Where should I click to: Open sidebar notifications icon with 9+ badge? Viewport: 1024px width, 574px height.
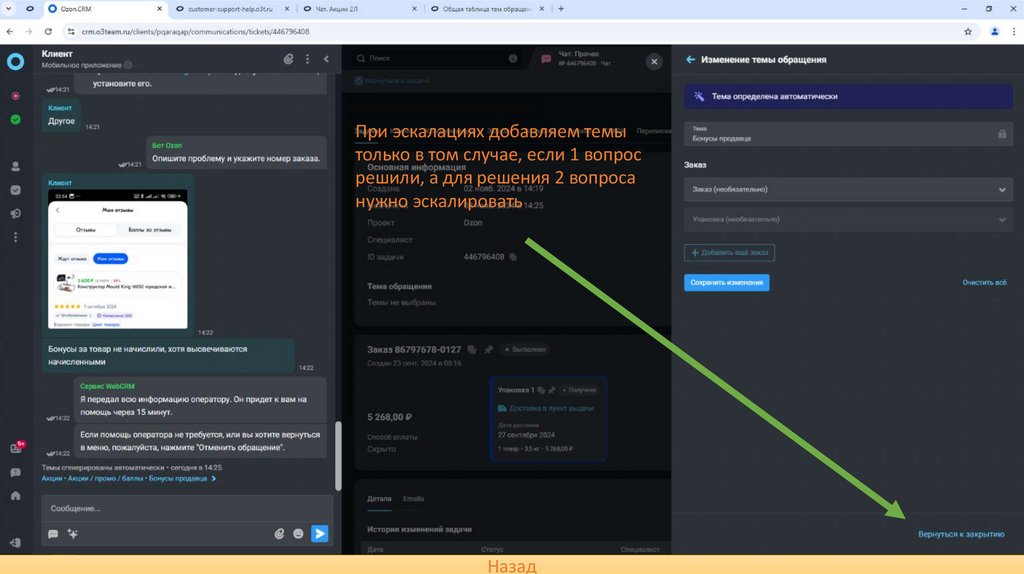[17, 447]
